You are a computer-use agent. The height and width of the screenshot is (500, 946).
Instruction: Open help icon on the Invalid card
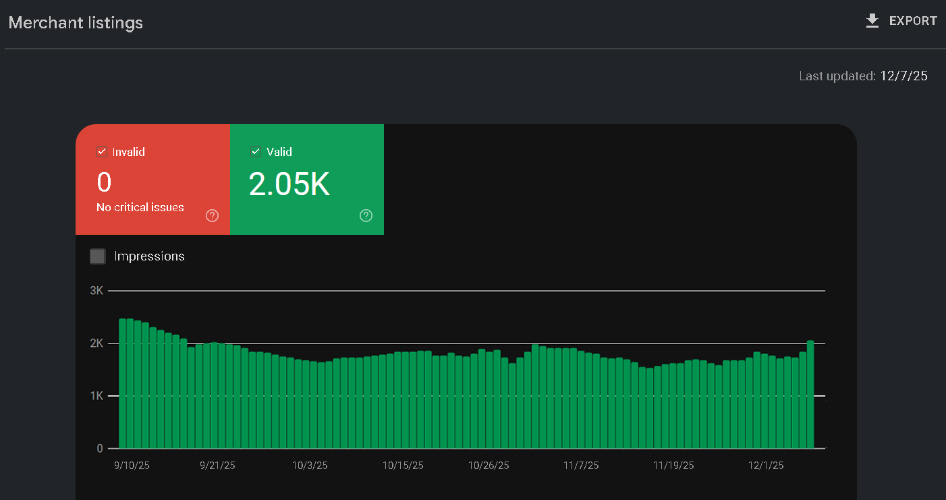[212, 215]
